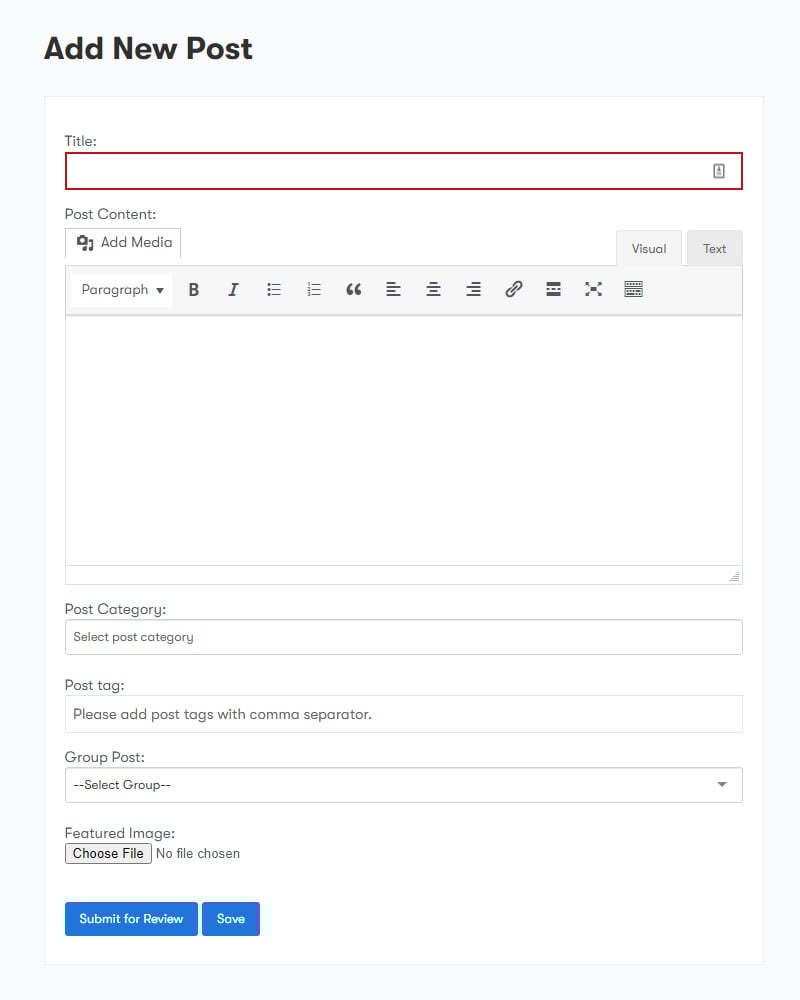Screen dimensions: 800x1000
Task: Align paragraph text to center
Action: [x=434, y=289]
